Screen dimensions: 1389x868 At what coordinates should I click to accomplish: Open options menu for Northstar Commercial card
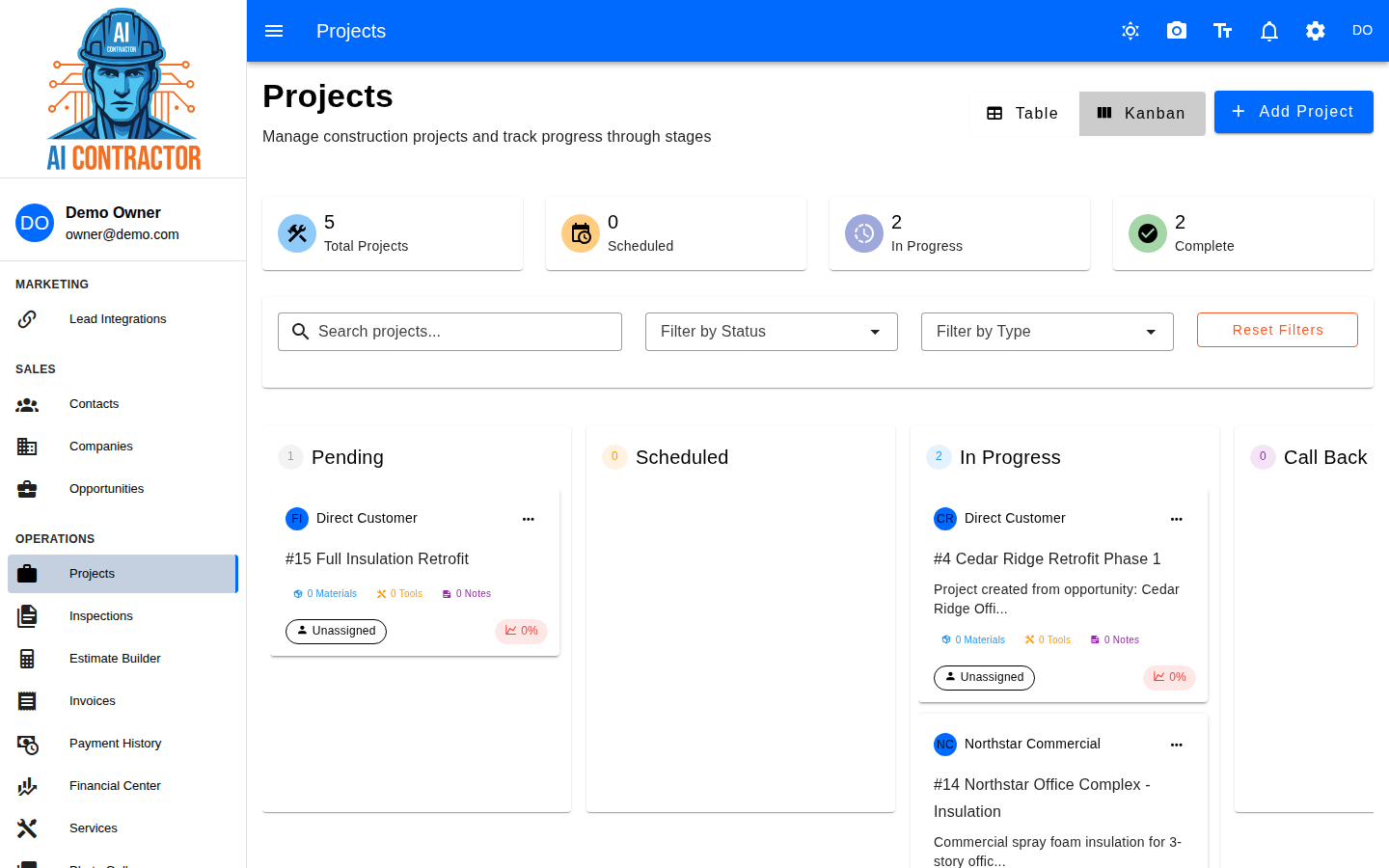pyautogui.click(x=1177, y=745)
